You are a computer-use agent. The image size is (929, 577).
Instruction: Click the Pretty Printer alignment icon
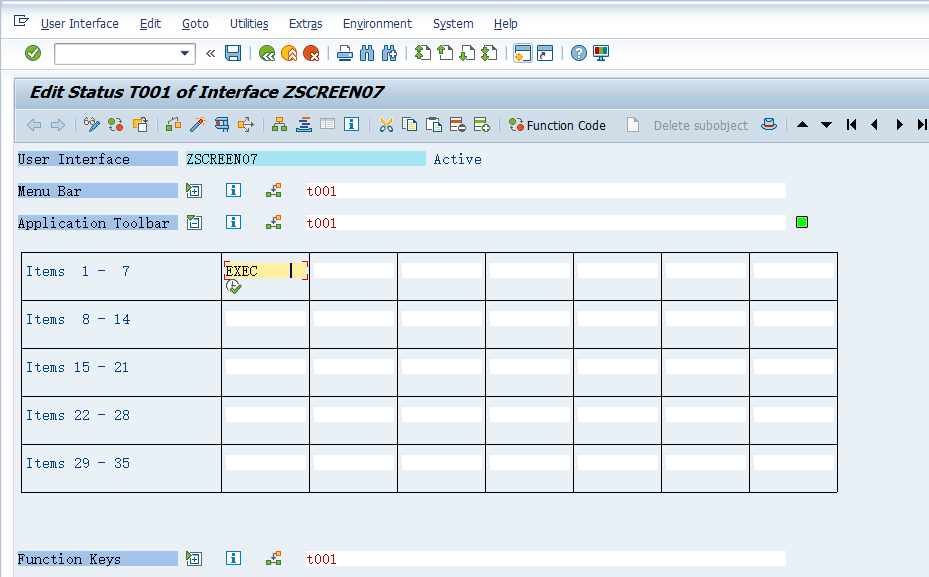303,125
